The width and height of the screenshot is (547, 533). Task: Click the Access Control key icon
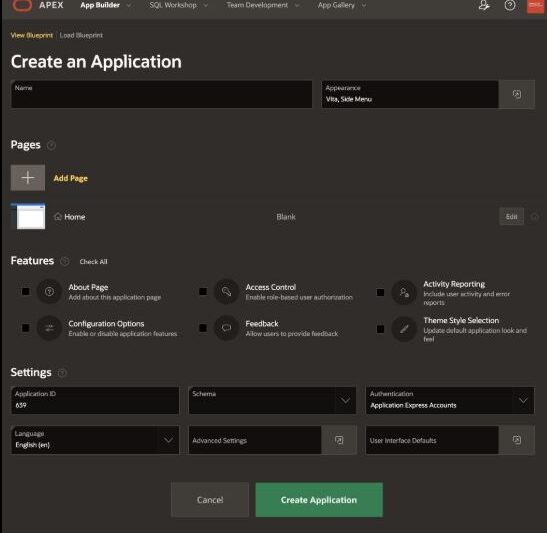(x=226, y=291)
